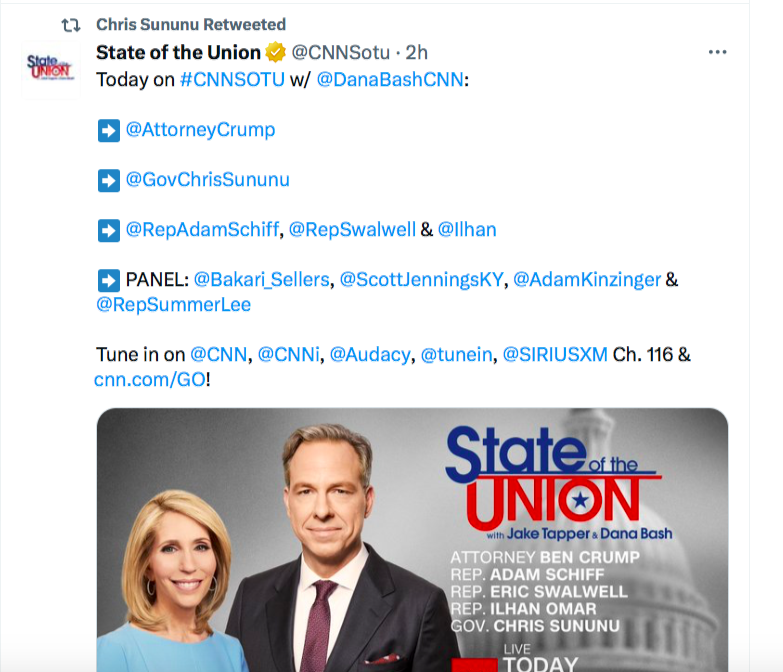Open the #CNNSOTU hashtag

[231, 79]
